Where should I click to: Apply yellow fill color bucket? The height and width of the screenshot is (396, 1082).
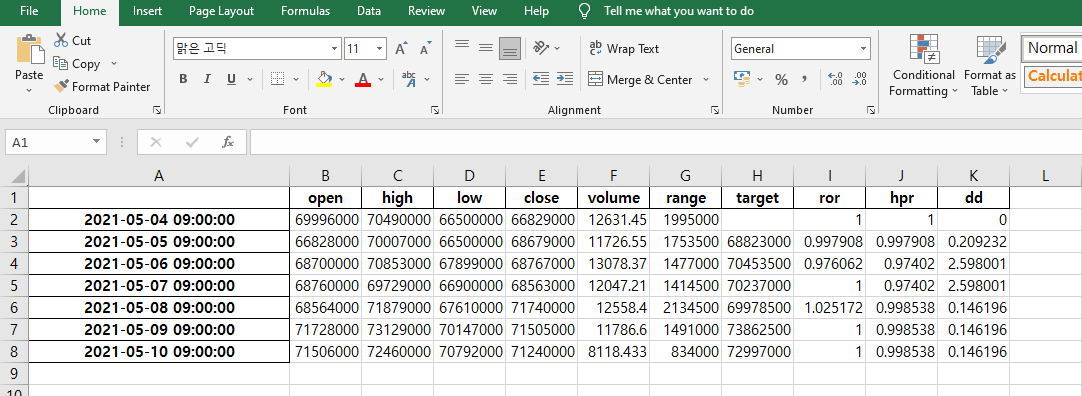coord(324,79)
